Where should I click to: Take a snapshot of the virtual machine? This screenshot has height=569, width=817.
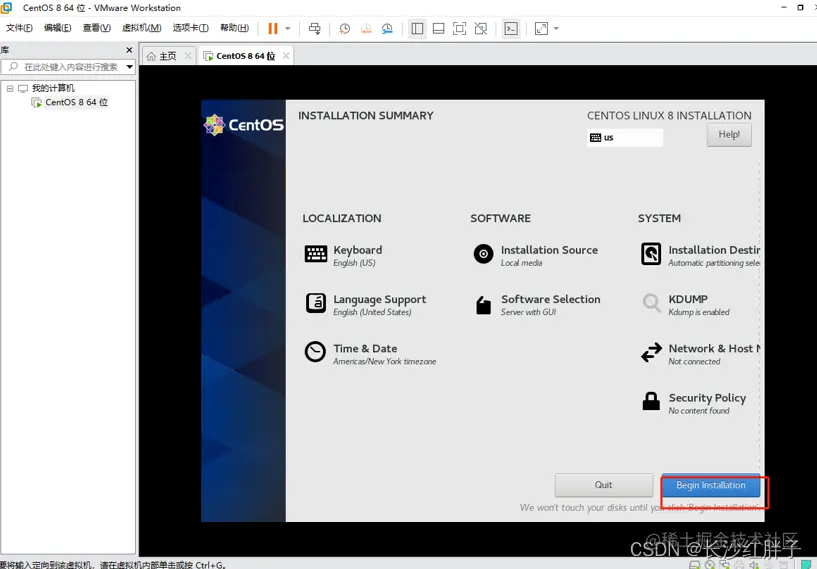coord(344,29)
